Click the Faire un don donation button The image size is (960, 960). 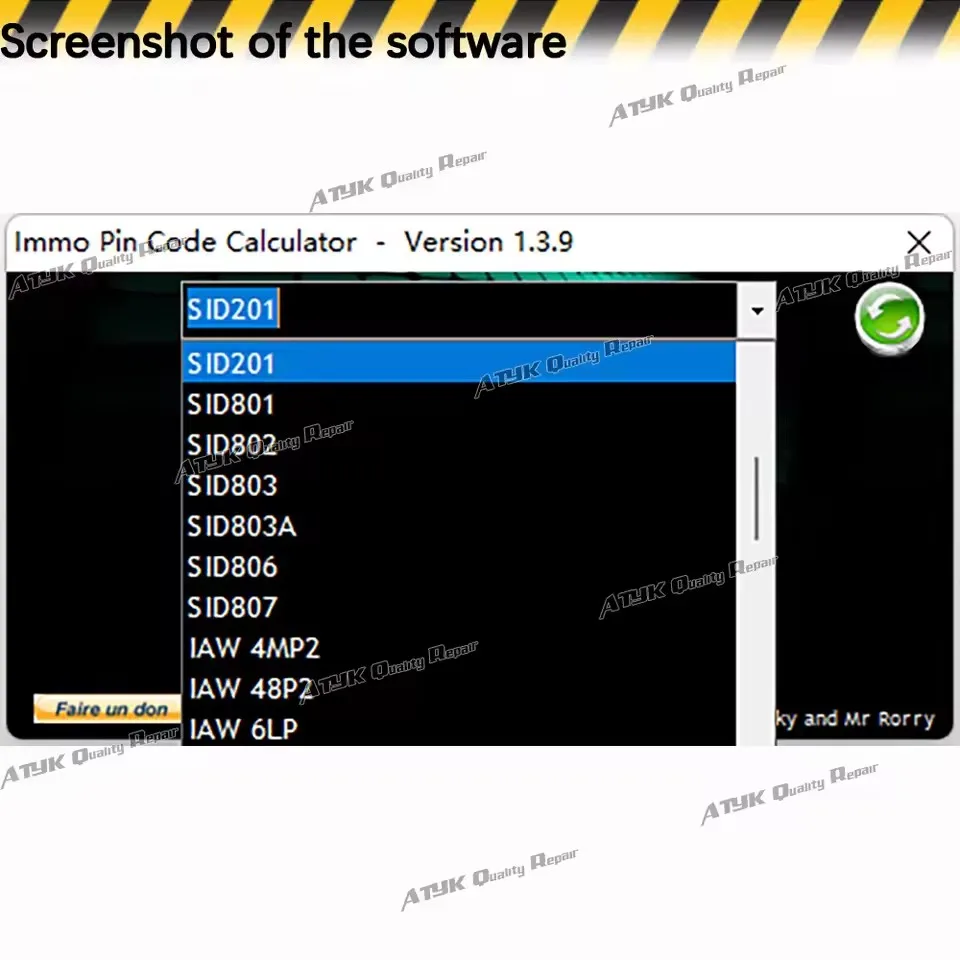coord(107,709)
